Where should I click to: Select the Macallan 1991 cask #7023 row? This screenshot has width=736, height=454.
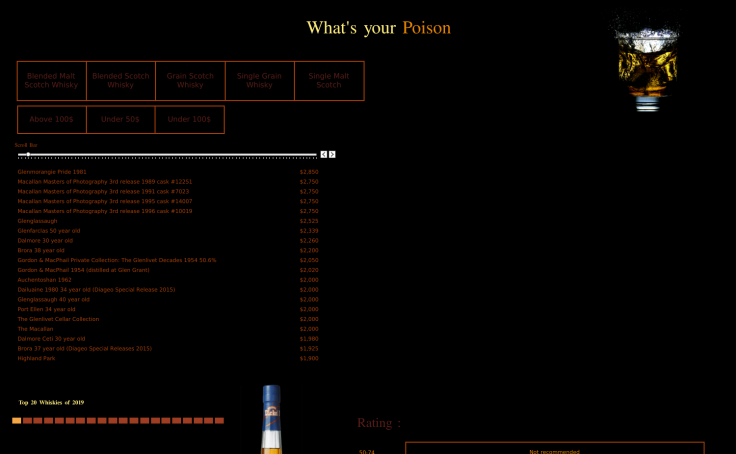168,192
